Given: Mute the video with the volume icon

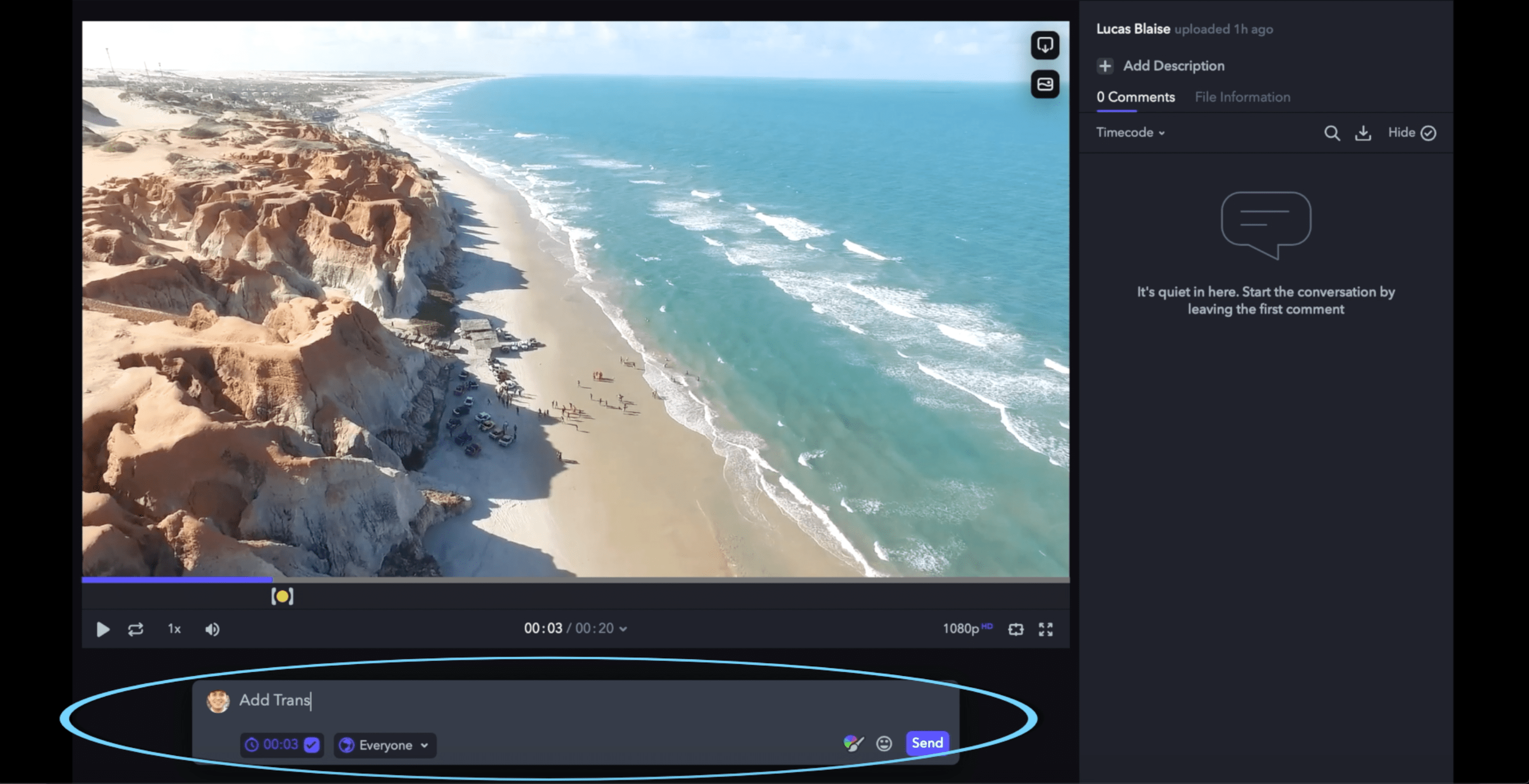Looking at the screenshot, I should [212, 630].
